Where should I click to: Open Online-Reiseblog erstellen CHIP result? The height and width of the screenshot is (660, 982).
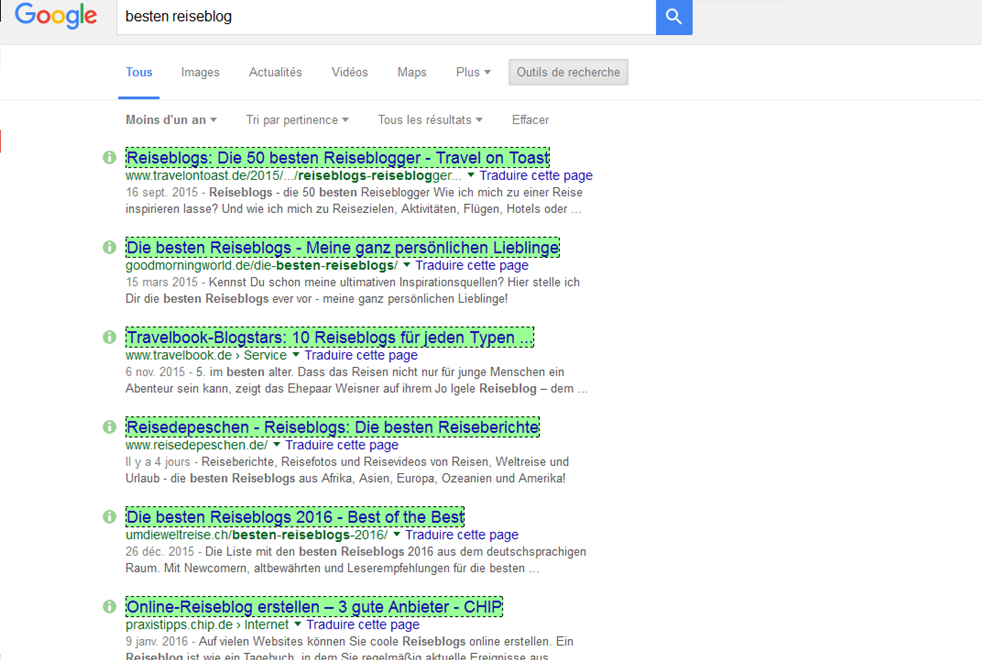pyautogui.click(x=314, y=607)
